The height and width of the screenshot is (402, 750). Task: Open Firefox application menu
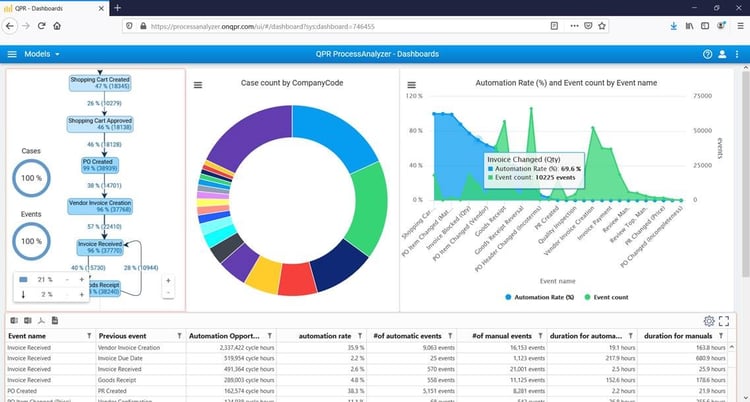740,26
